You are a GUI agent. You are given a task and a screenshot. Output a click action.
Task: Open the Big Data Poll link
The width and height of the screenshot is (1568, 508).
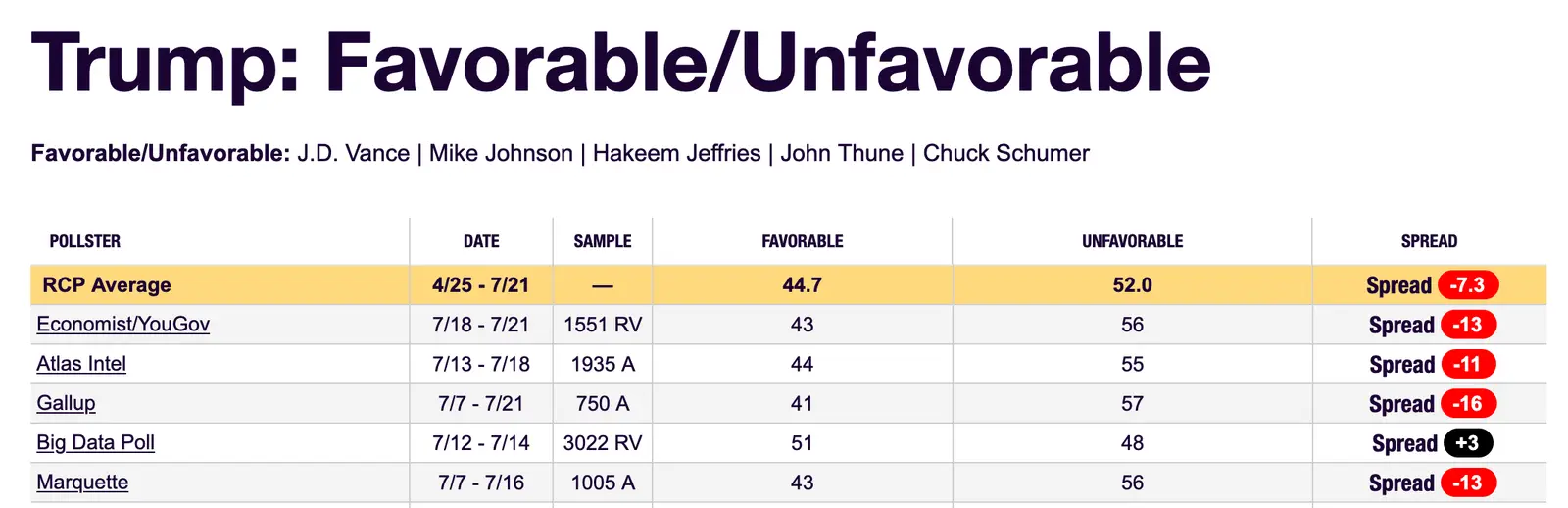point(95,443)
